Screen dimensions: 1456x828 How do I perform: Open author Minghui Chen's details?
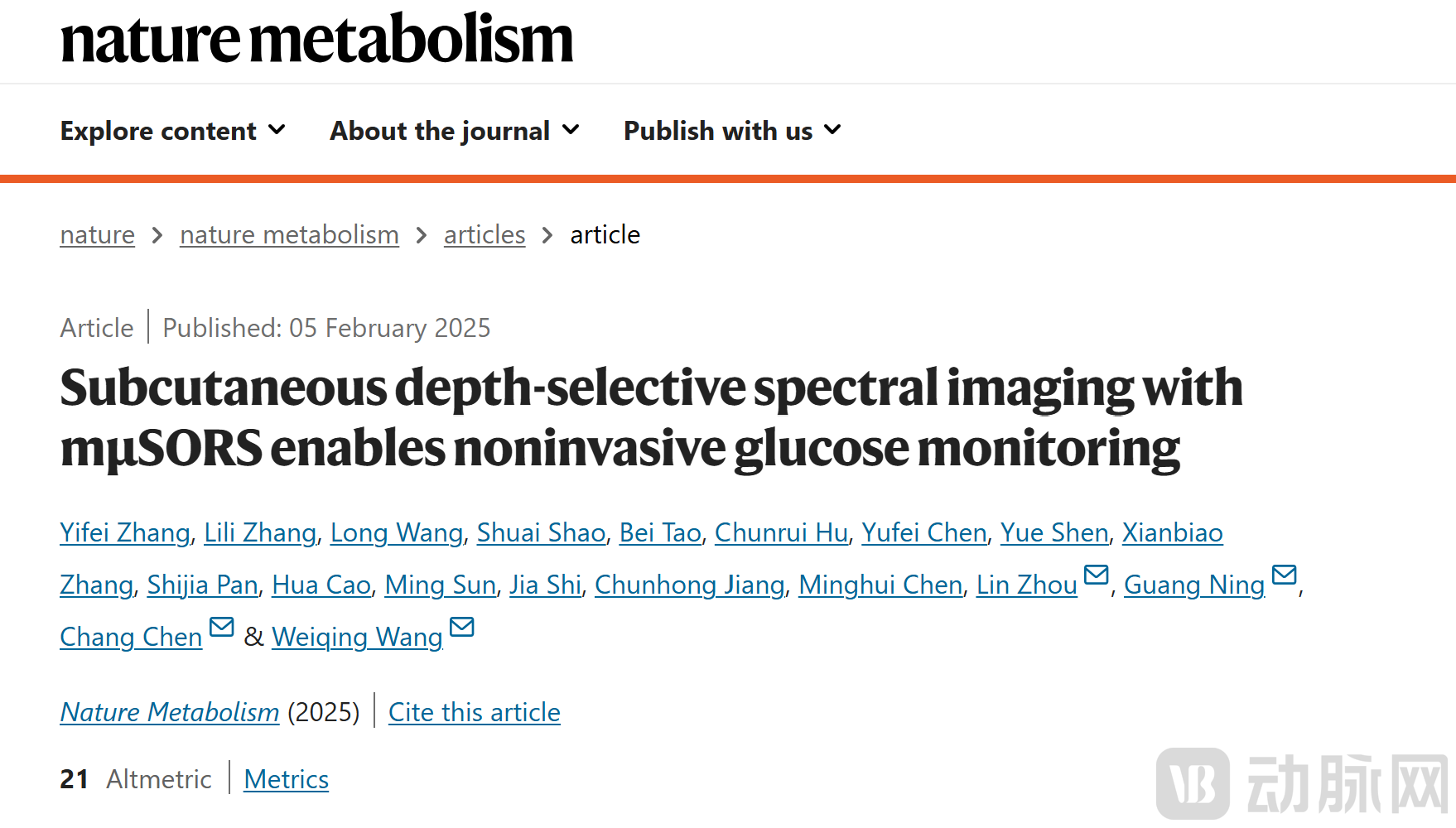[880, 585]
